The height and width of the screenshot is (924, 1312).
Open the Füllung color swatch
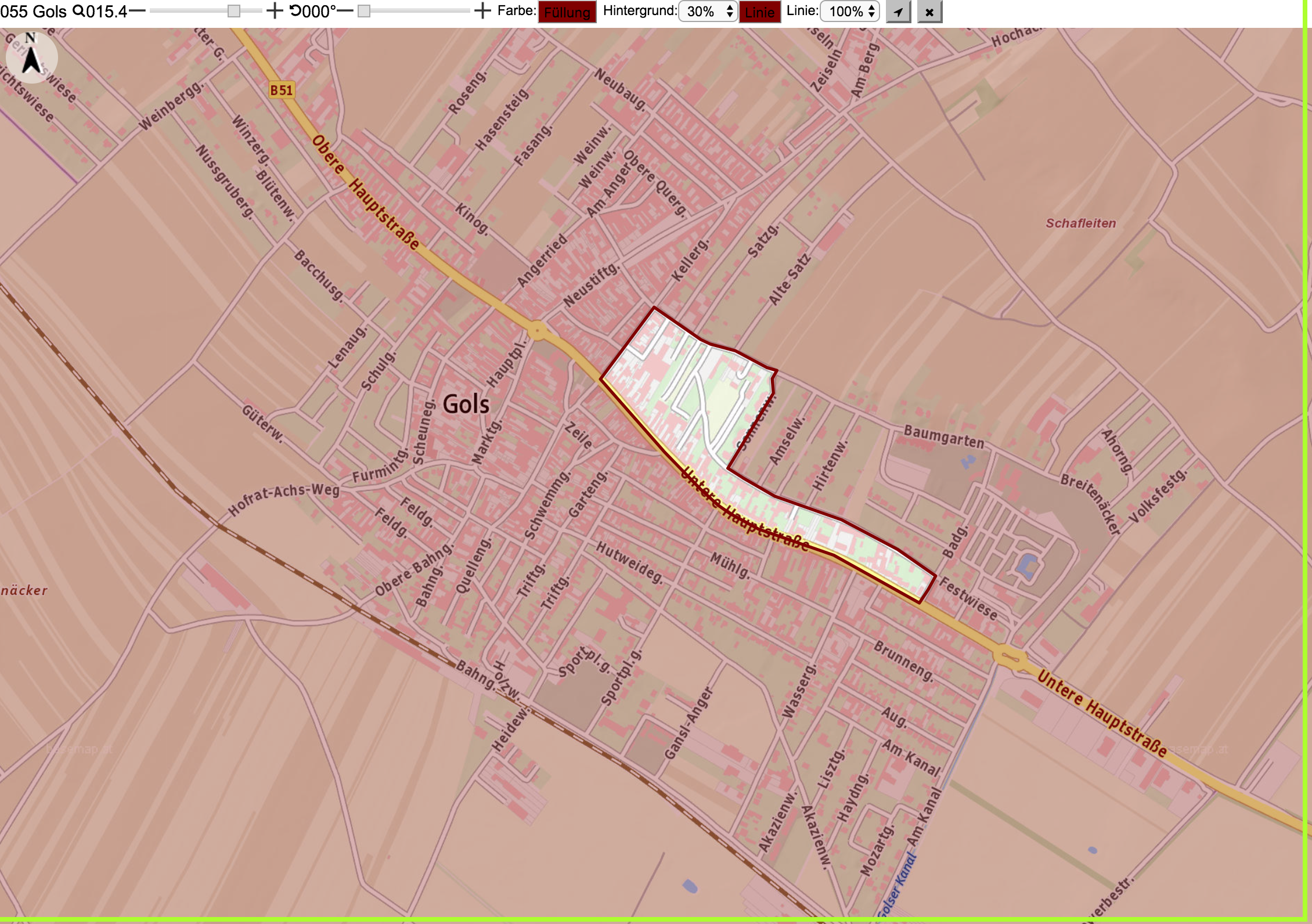(567, 12)
